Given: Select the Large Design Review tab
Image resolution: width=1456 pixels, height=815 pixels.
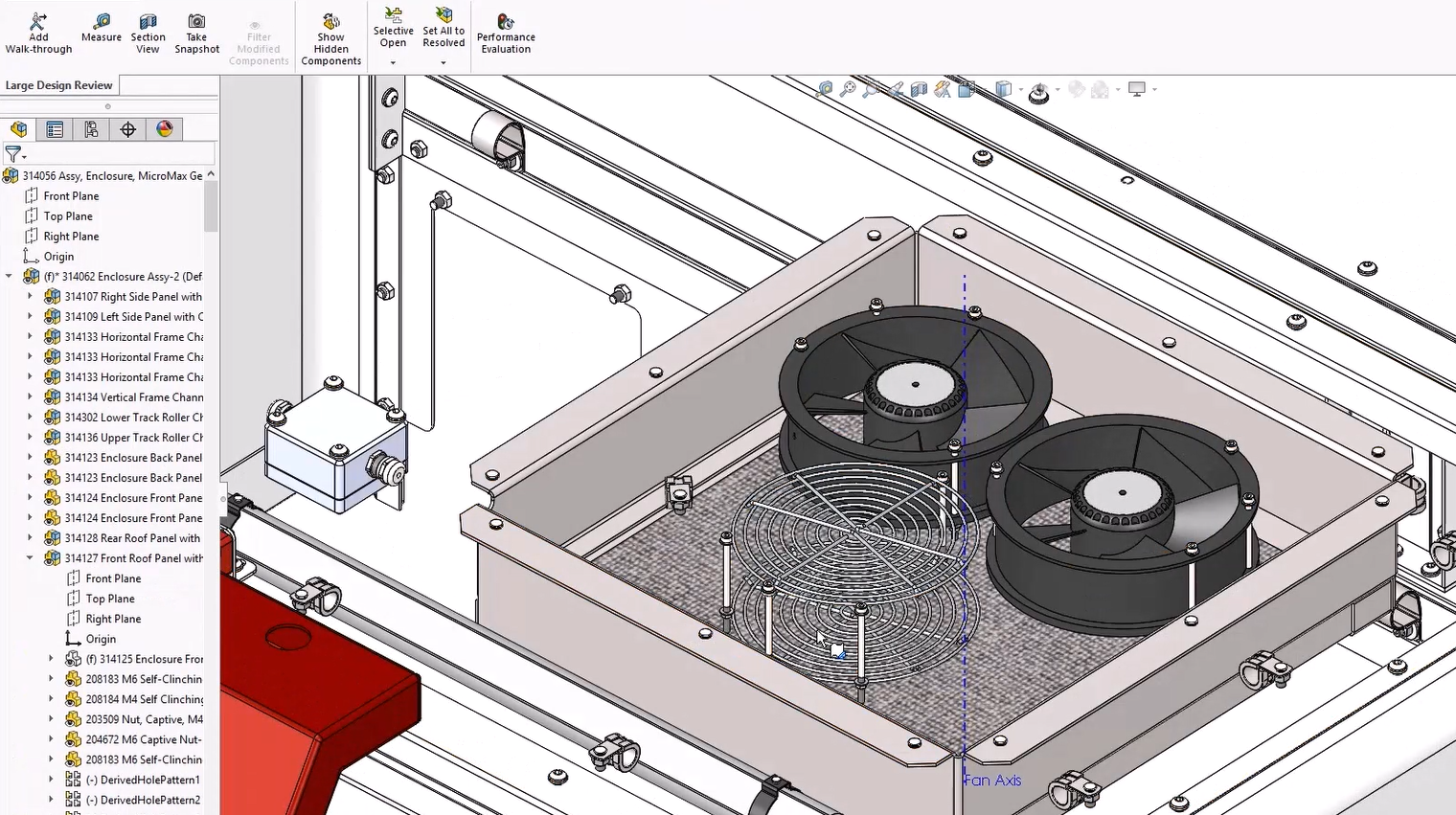Looking at the screenshot, I should click(x=58, y=85).
